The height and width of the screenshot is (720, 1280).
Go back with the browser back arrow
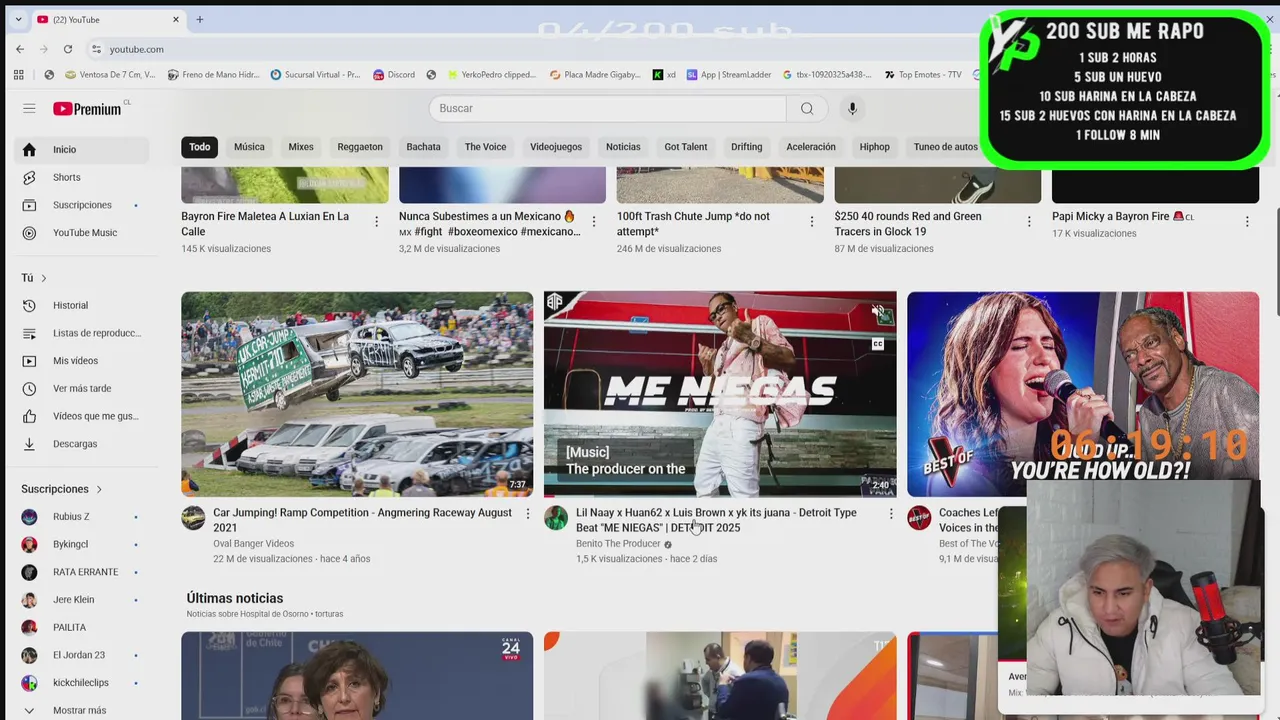point(20,49)
